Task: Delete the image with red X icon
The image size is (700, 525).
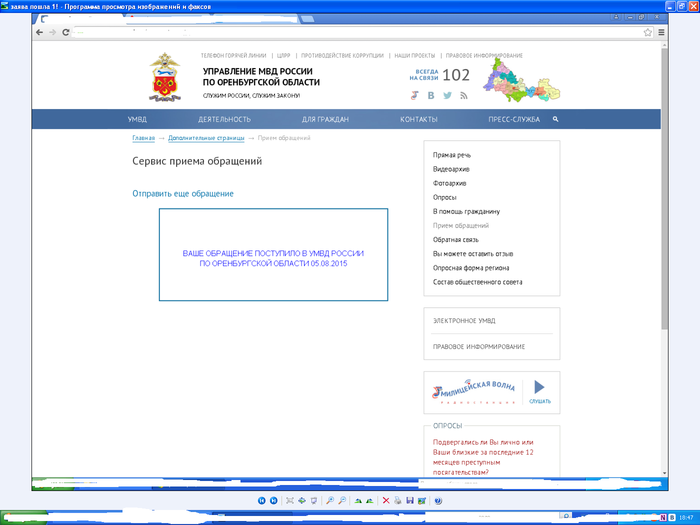Action: pyautogui.click(x=386, y=500)
